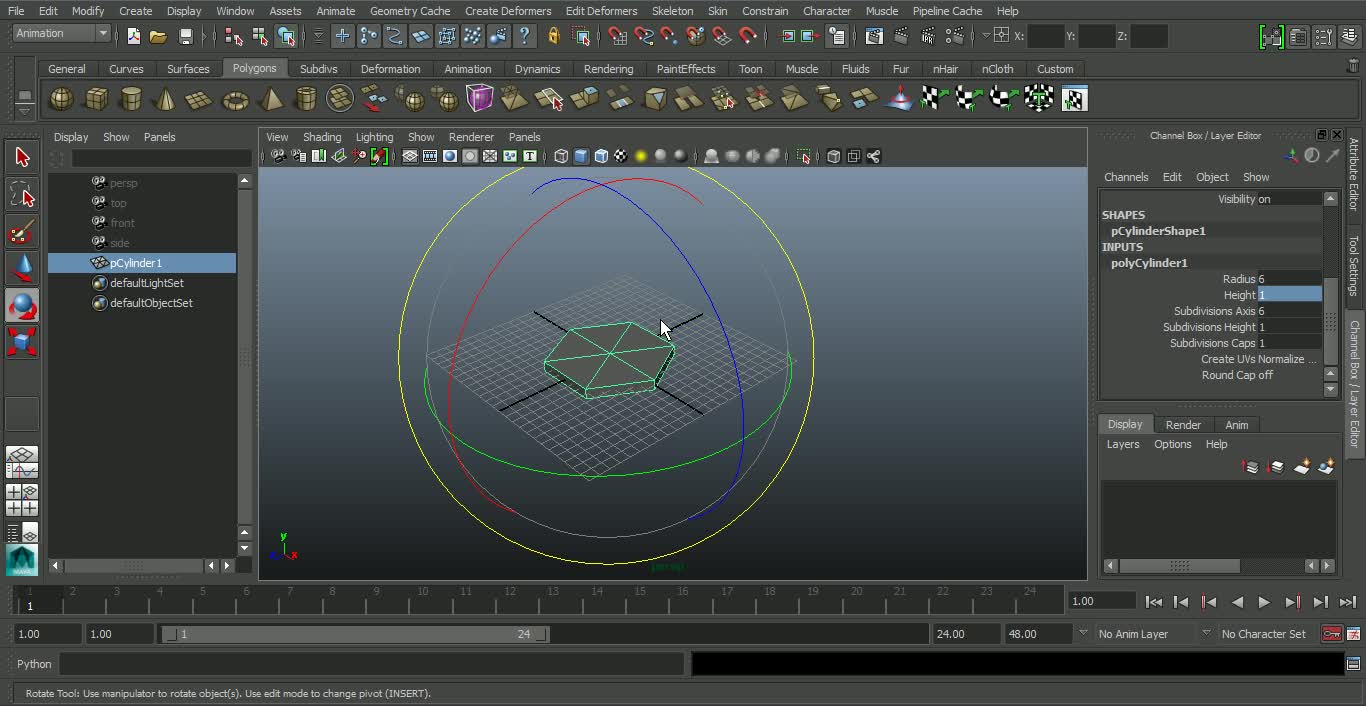Click the time range slider bar
This screenshot has width=1366, height=706.
tap(355, 634)
